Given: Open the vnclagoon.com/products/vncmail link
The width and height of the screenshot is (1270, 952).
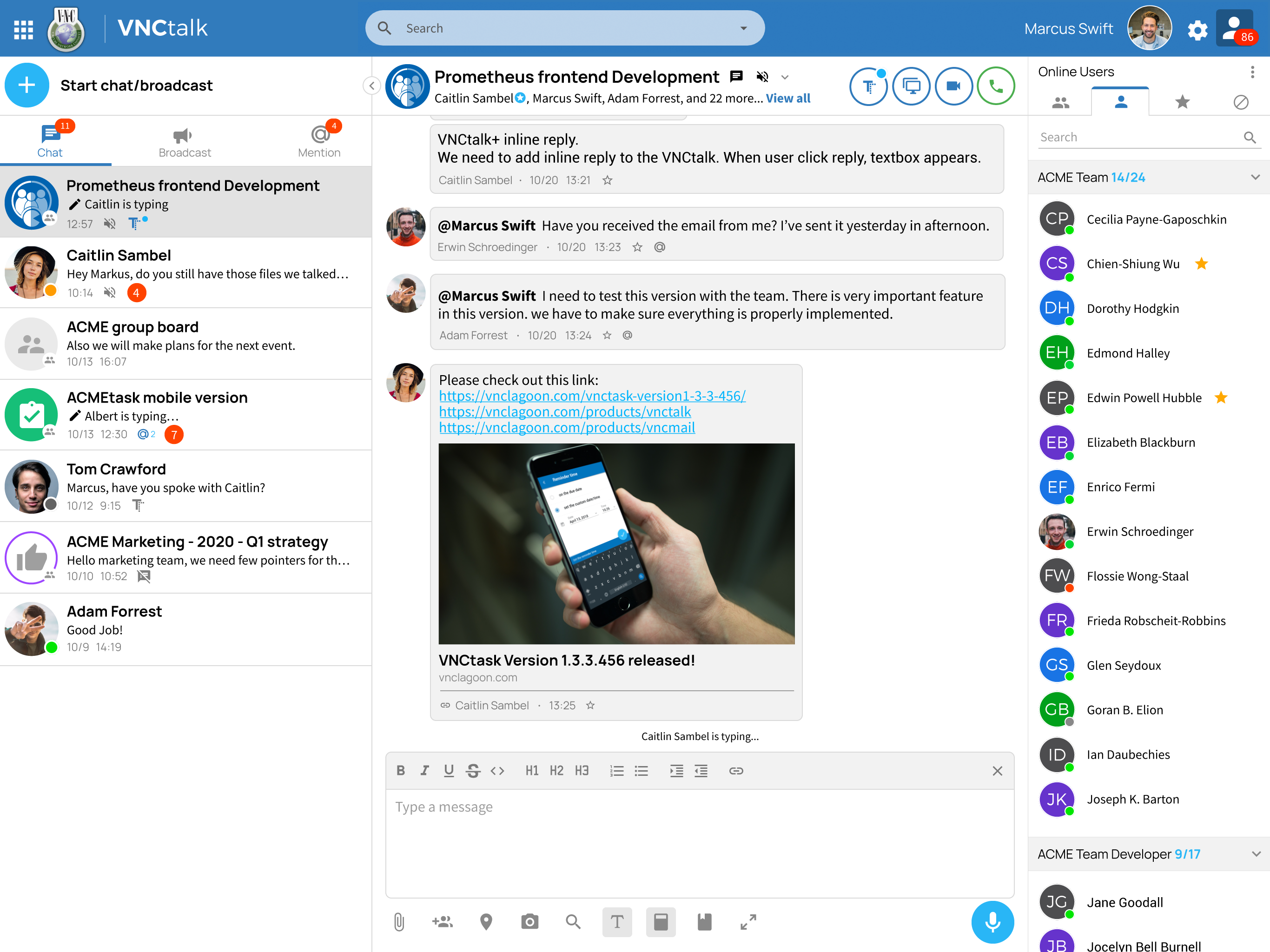Looking at the screenshot, I should (567, 428).
